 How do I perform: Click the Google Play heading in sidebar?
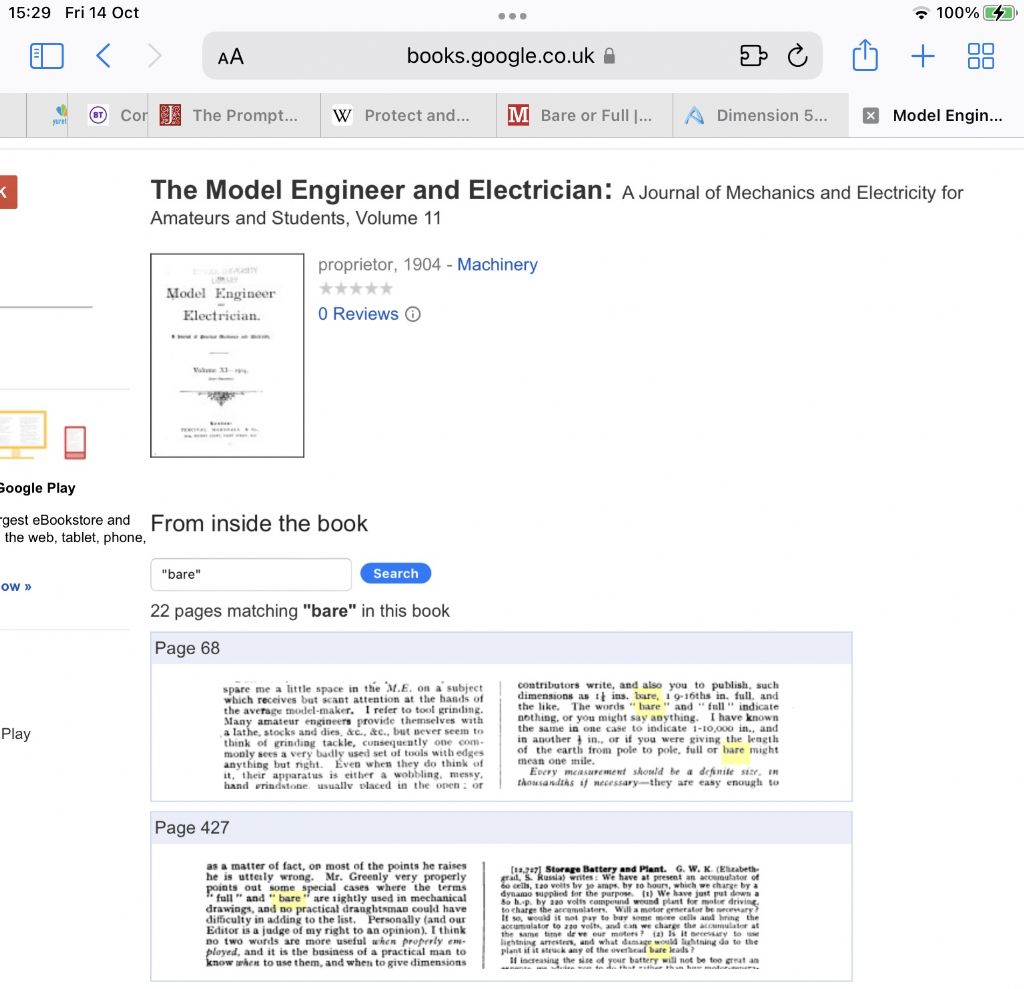pyautogui.click(x=37, y=488)
